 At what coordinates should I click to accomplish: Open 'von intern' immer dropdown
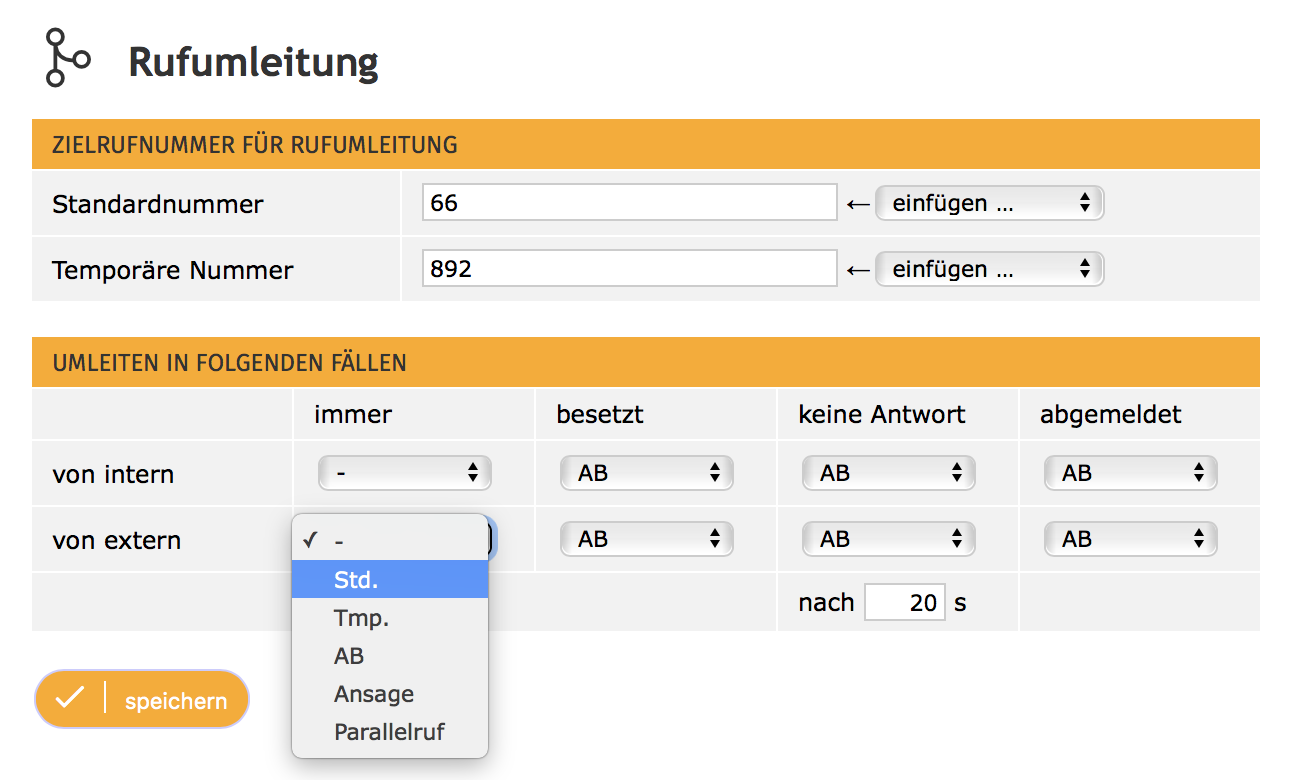pos(405,473)
